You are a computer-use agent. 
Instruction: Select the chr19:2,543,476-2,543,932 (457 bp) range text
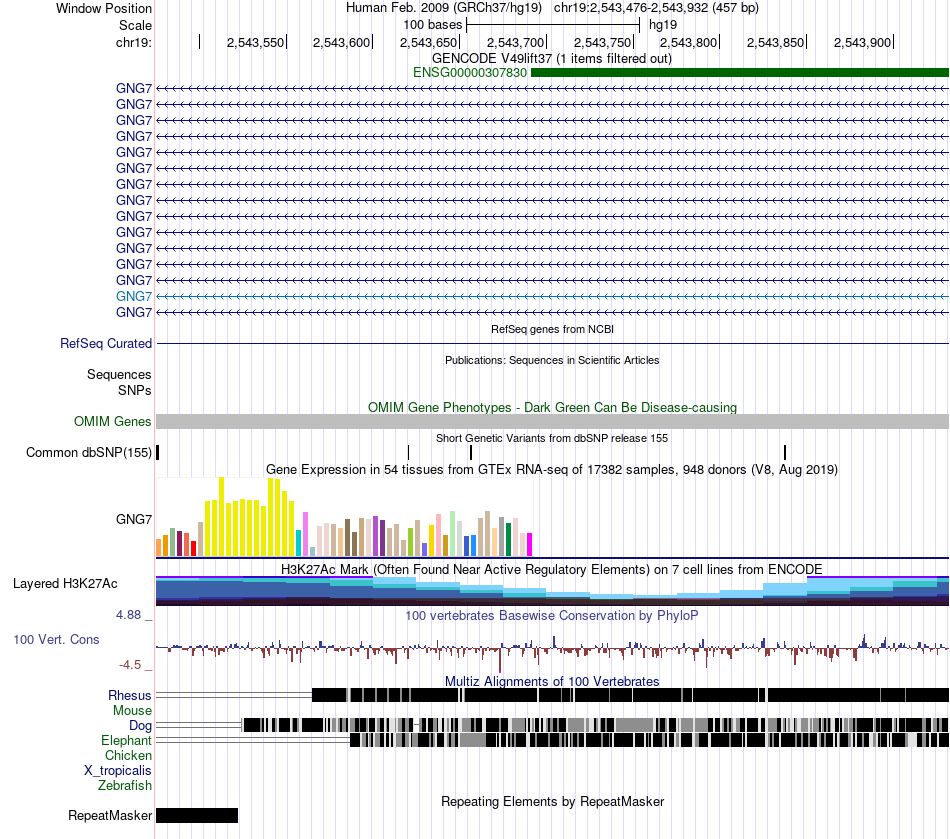656,8
